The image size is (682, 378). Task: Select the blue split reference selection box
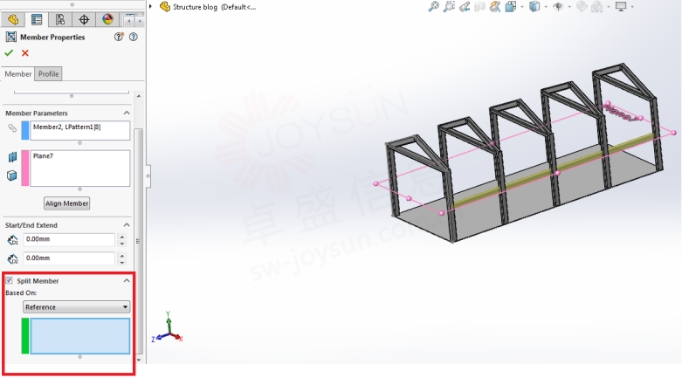coord(80,336)
